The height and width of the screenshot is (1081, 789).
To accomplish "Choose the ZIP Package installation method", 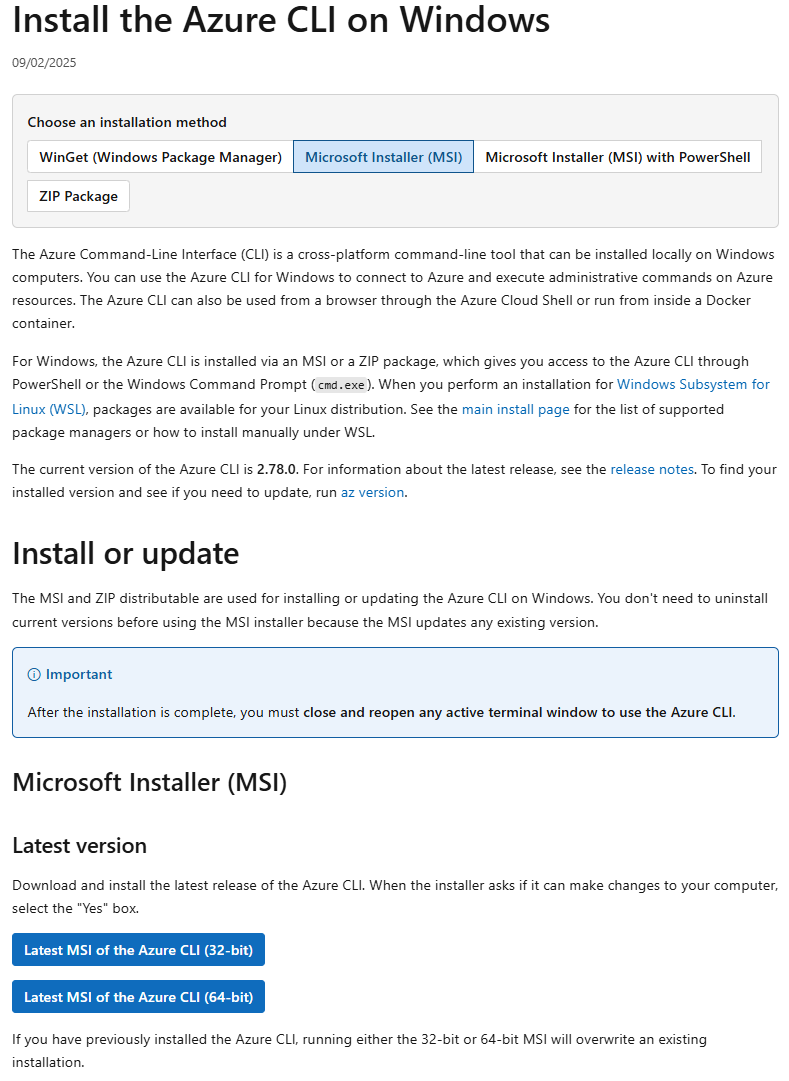I will click(78, 196).
